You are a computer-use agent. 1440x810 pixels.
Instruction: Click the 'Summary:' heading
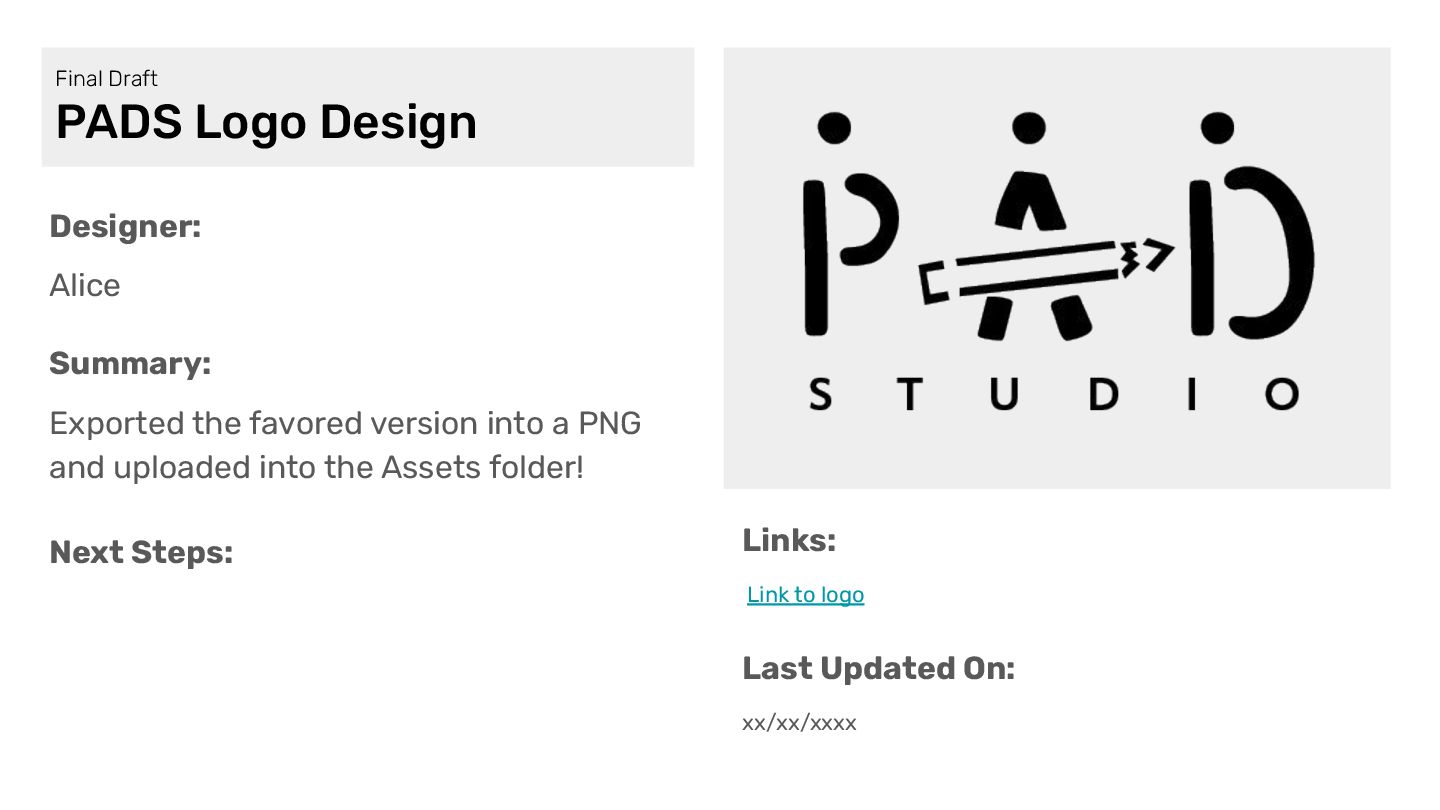click(130, 363)
